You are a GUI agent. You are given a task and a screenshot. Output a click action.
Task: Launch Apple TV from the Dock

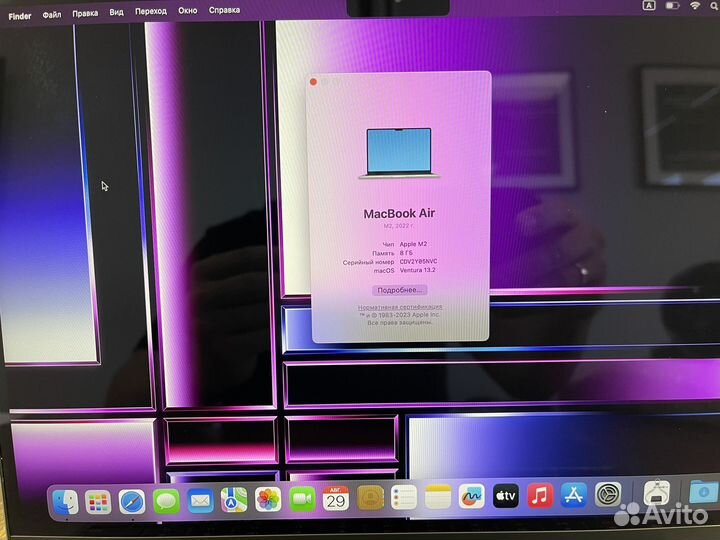(x=506, y=496)
